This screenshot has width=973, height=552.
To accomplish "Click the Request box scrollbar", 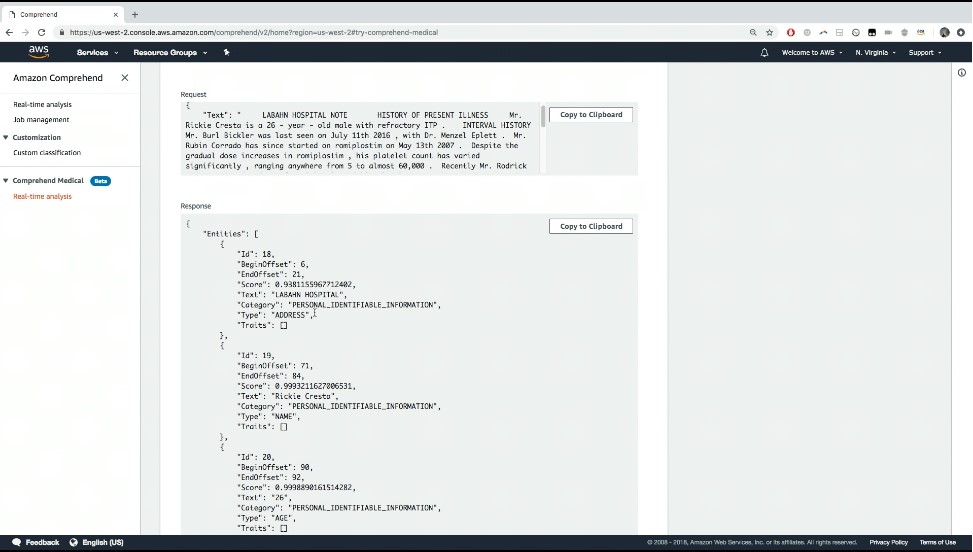I will pos(543,117).
